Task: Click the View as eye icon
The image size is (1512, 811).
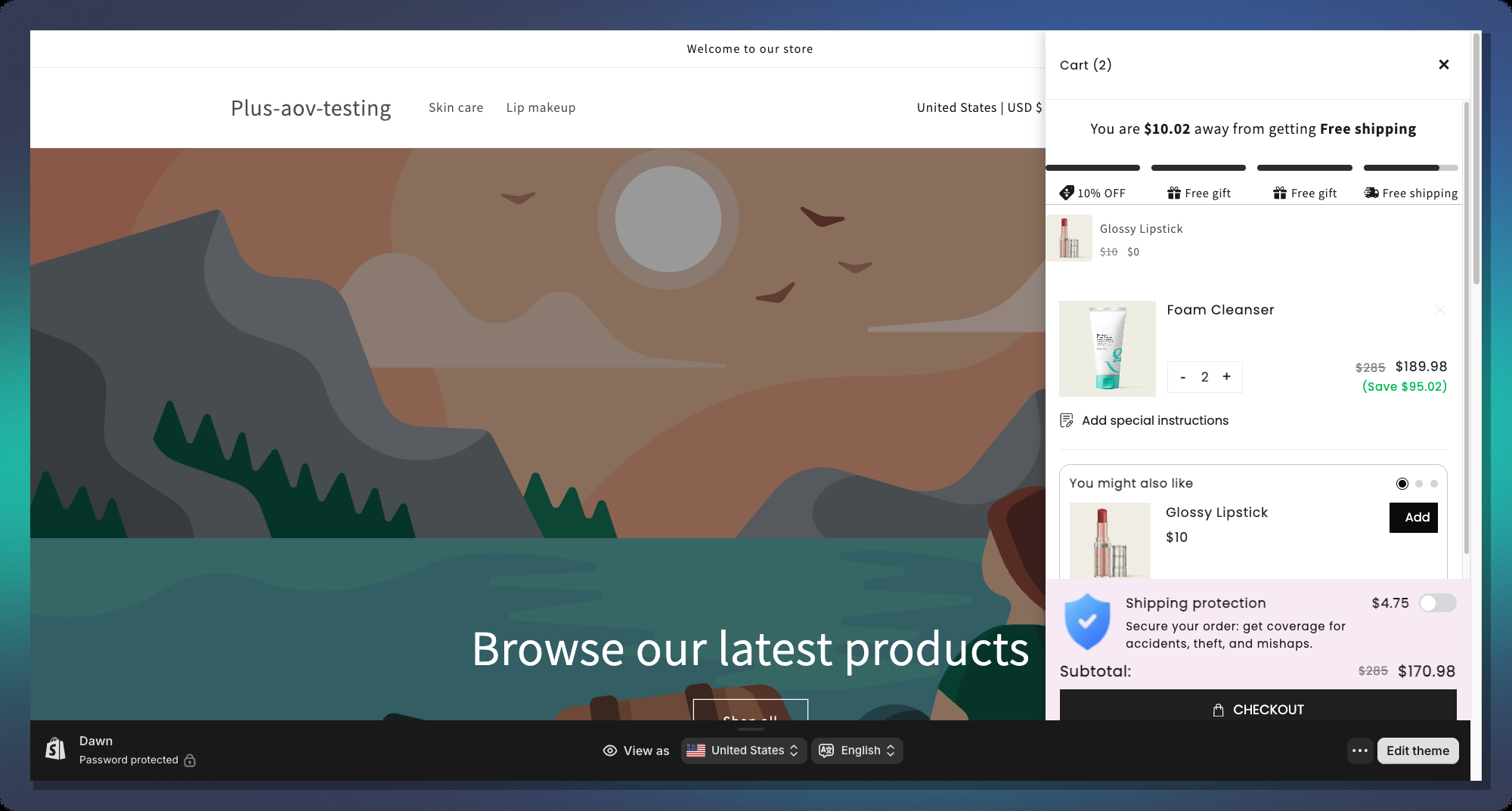Action: 609,751
